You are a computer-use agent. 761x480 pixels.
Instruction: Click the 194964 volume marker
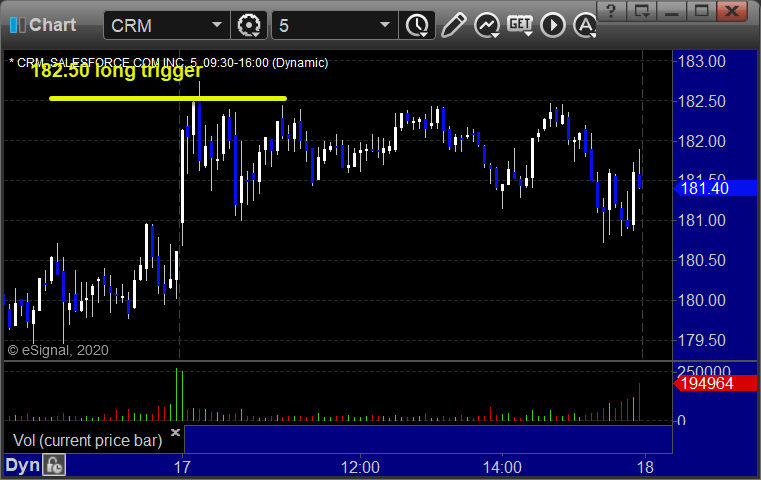tap(715, 383)
